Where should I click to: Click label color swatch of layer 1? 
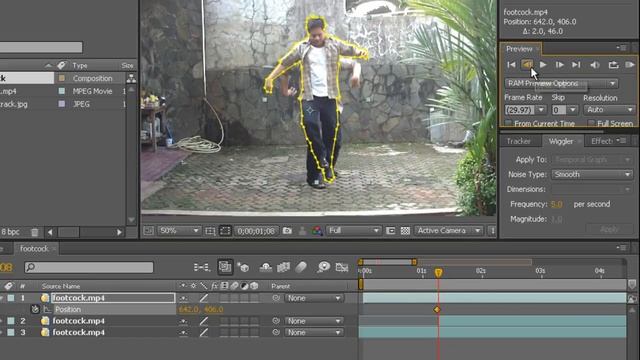(11, 298)
